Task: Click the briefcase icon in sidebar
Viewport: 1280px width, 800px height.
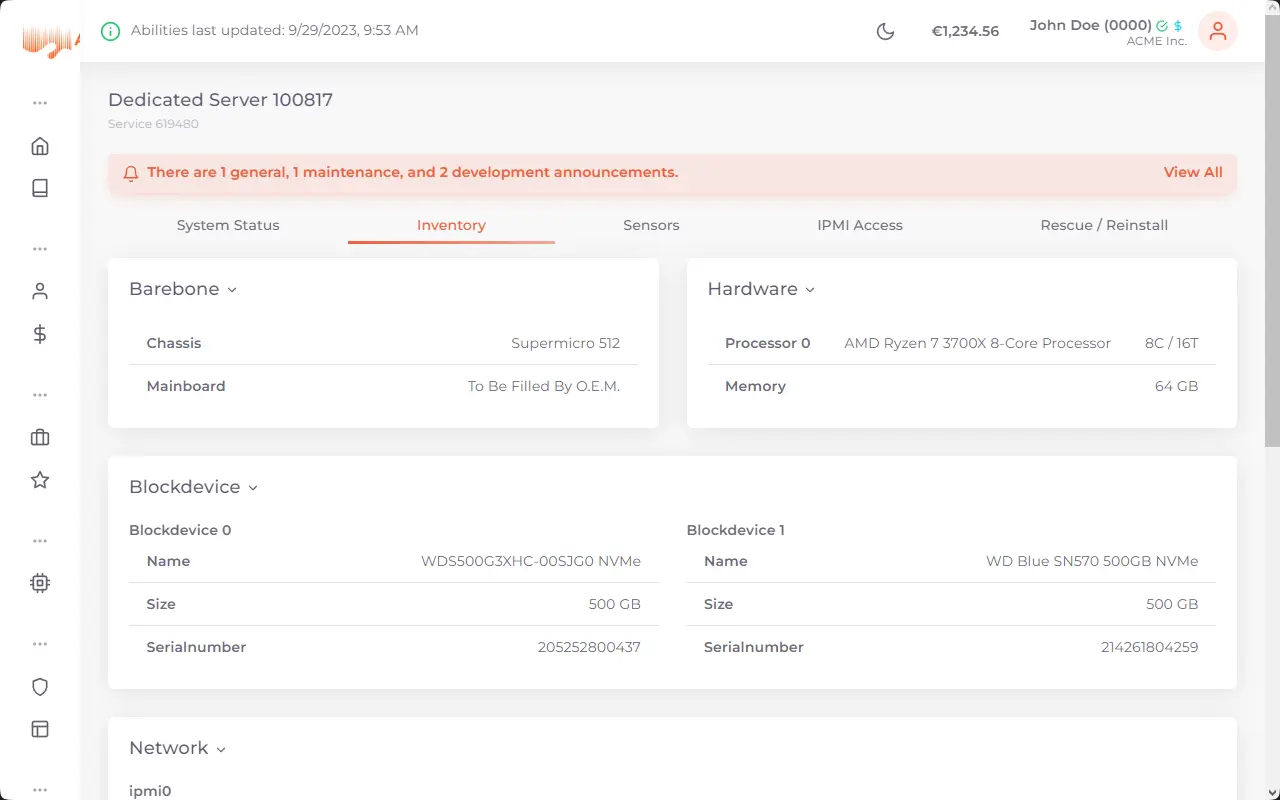Action: pyautogui.click(x=40, y=437)
